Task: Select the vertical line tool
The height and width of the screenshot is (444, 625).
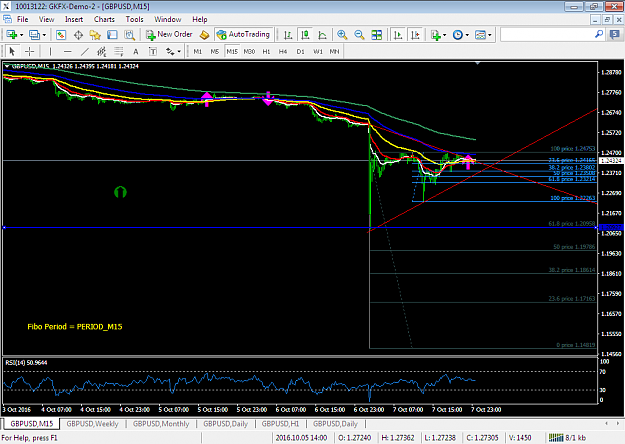Action: click(50, 51)
